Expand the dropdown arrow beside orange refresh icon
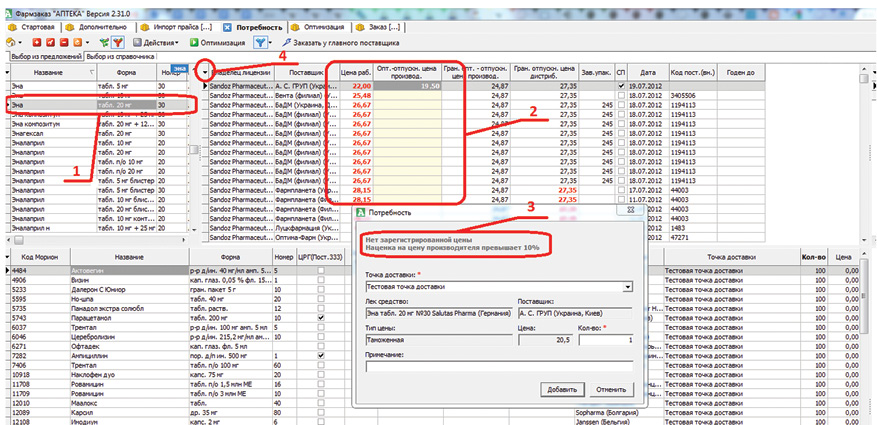Image resolution: width=877 pixels, height=425 pixels. pos(88,42)
